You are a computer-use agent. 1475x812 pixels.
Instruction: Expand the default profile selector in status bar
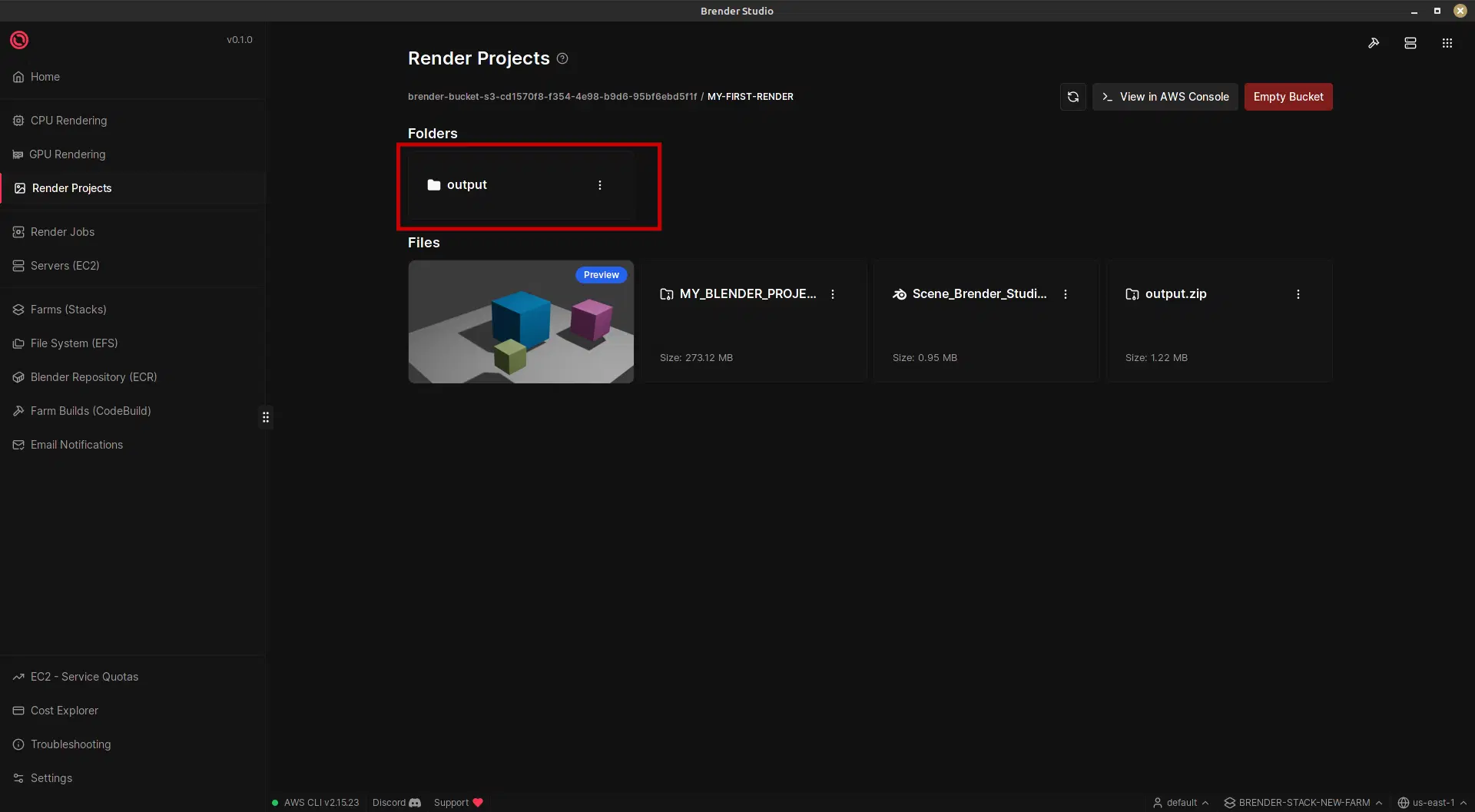pos(1181,802)
